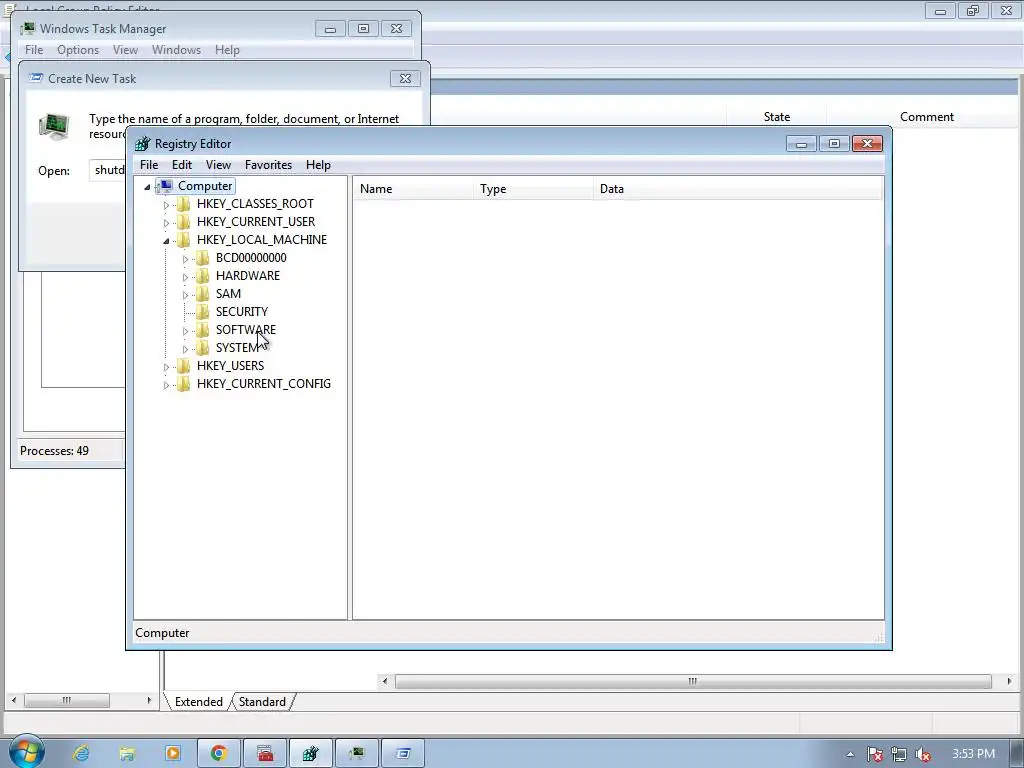
Task: Click the Task Manager title bar icon
Action: [27, 29]
